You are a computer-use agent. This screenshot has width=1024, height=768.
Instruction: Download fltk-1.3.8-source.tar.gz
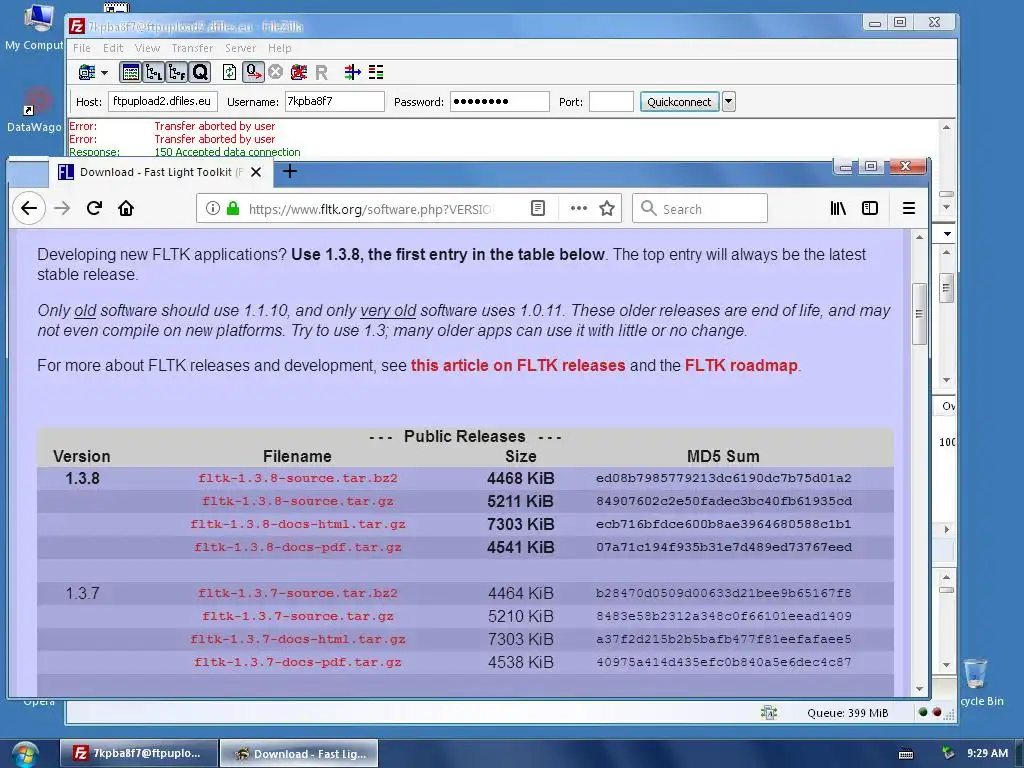[x=298, y=501]
